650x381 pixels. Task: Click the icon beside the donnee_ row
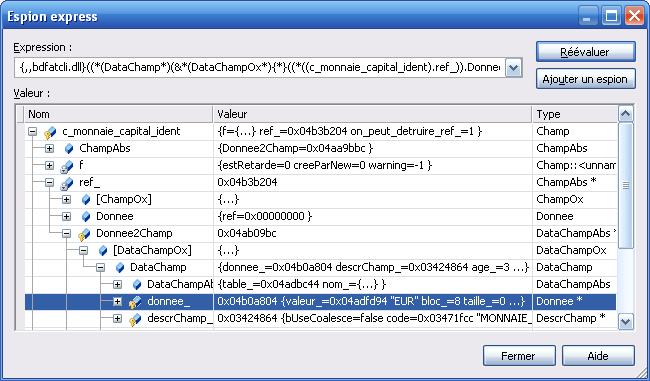135,302
